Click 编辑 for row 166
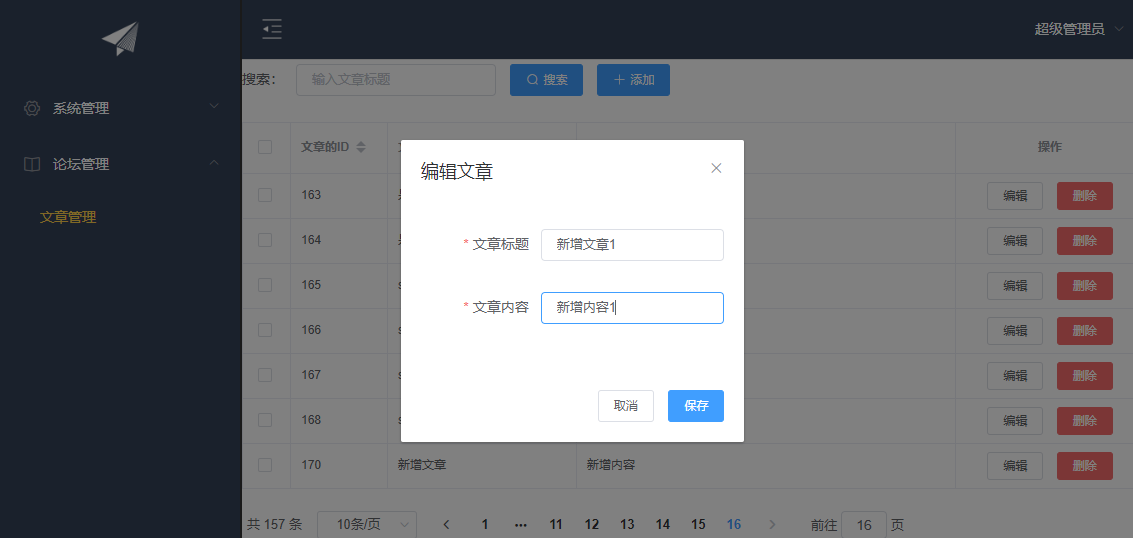1133x538 pixels. (1015, 331)
